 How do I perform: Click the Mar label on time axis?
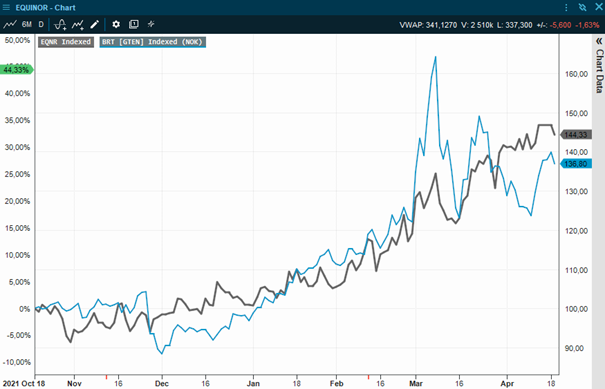tap(416, 384)
